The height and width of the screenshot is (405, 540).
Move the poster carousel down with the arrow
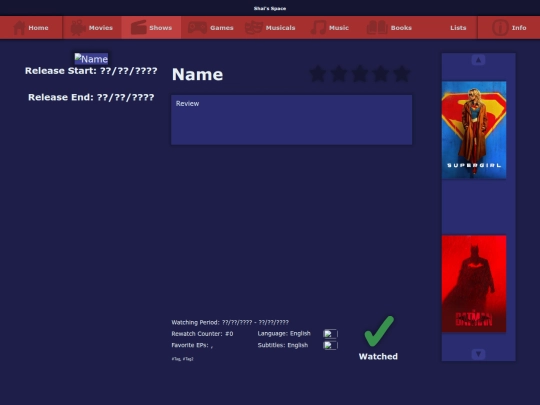click(478, 354)
